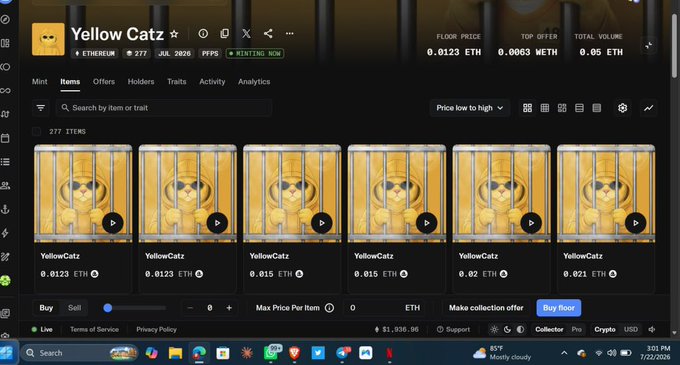Focus the Max Price Per Item ETH field
The width and height of the screenshot is (680, 365).
tap(384, 308)
